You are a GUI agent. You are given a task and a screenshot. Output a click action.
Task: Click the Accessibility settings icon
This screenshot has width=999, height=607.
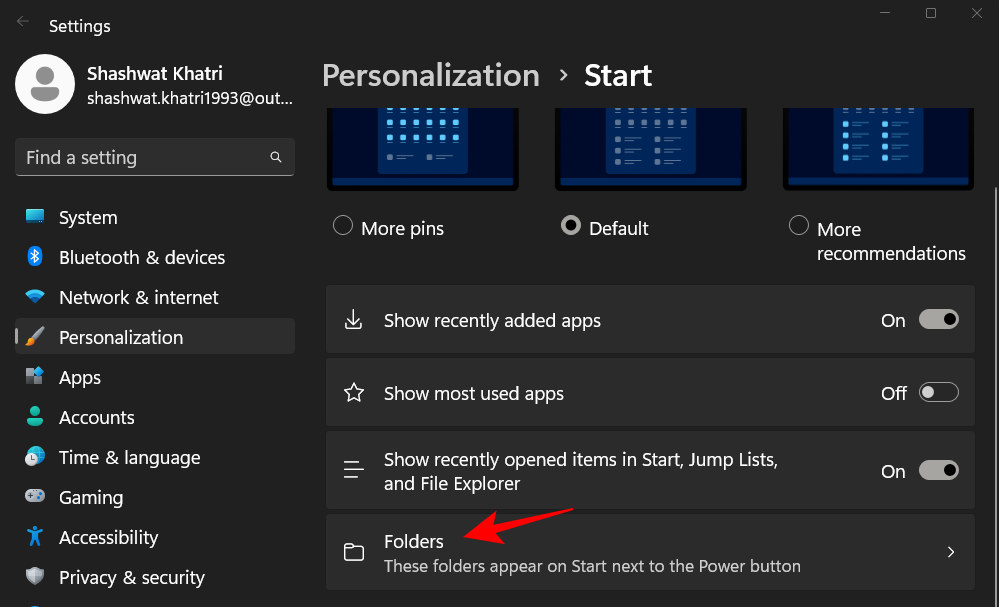(x=34, y=537)
